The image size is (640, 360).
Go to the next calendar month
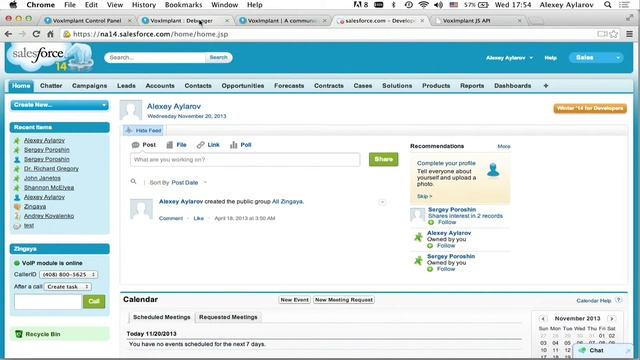[x=611, y=318]
